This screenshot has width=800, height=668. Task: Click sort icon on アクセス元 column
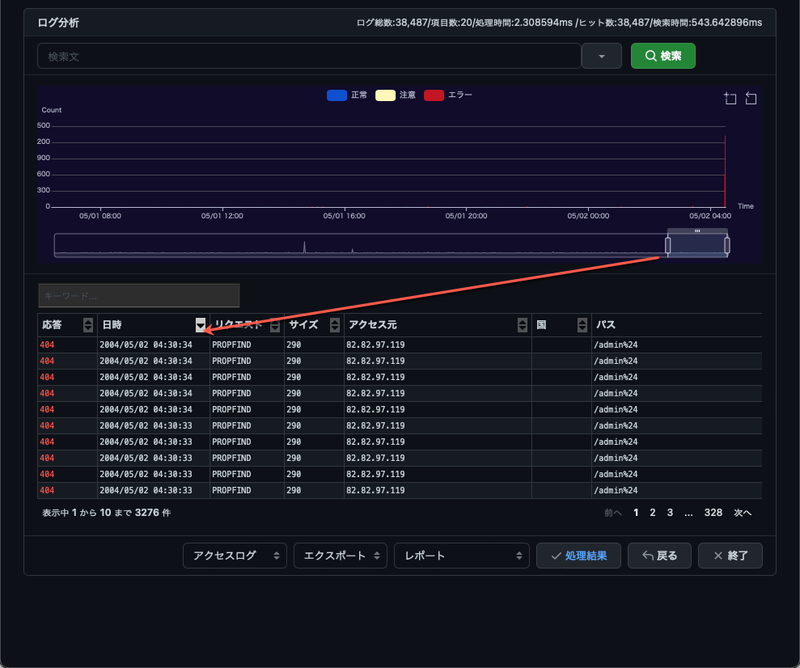522,325
